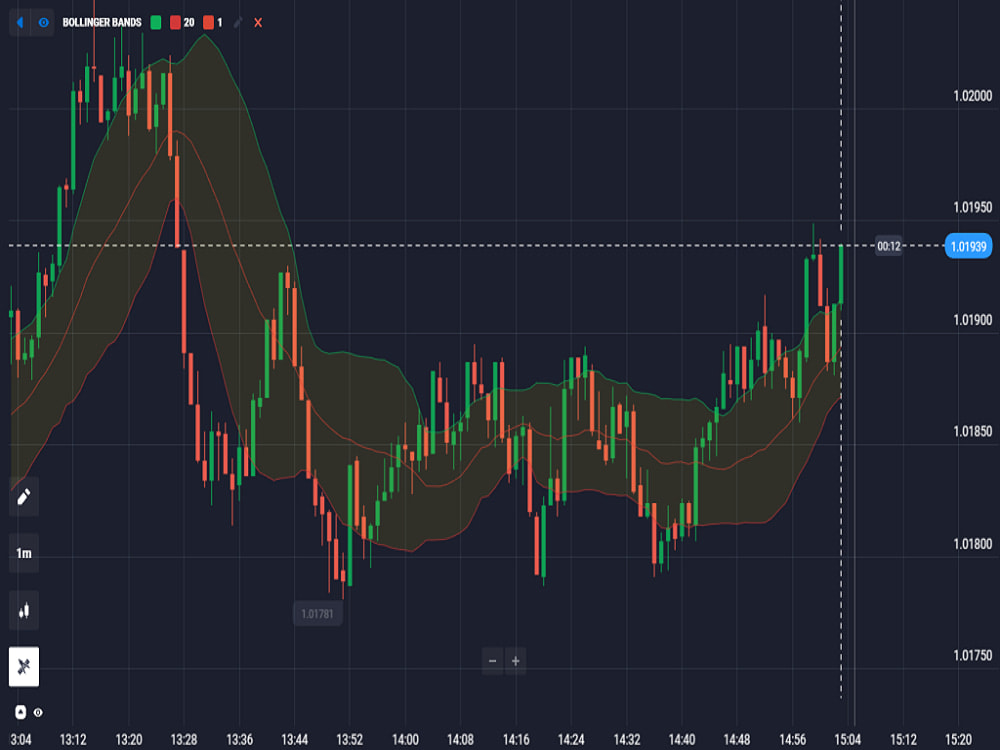The height and width of the screenshot is (750, 1000).
Task: Click the green Bollinger Bands color swatch
Action: pos(156,22)
